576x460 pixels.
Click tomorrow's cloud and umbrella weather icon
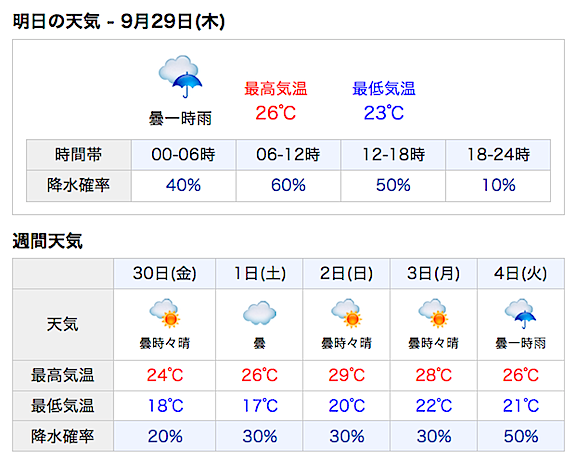(x=180, y=76)
